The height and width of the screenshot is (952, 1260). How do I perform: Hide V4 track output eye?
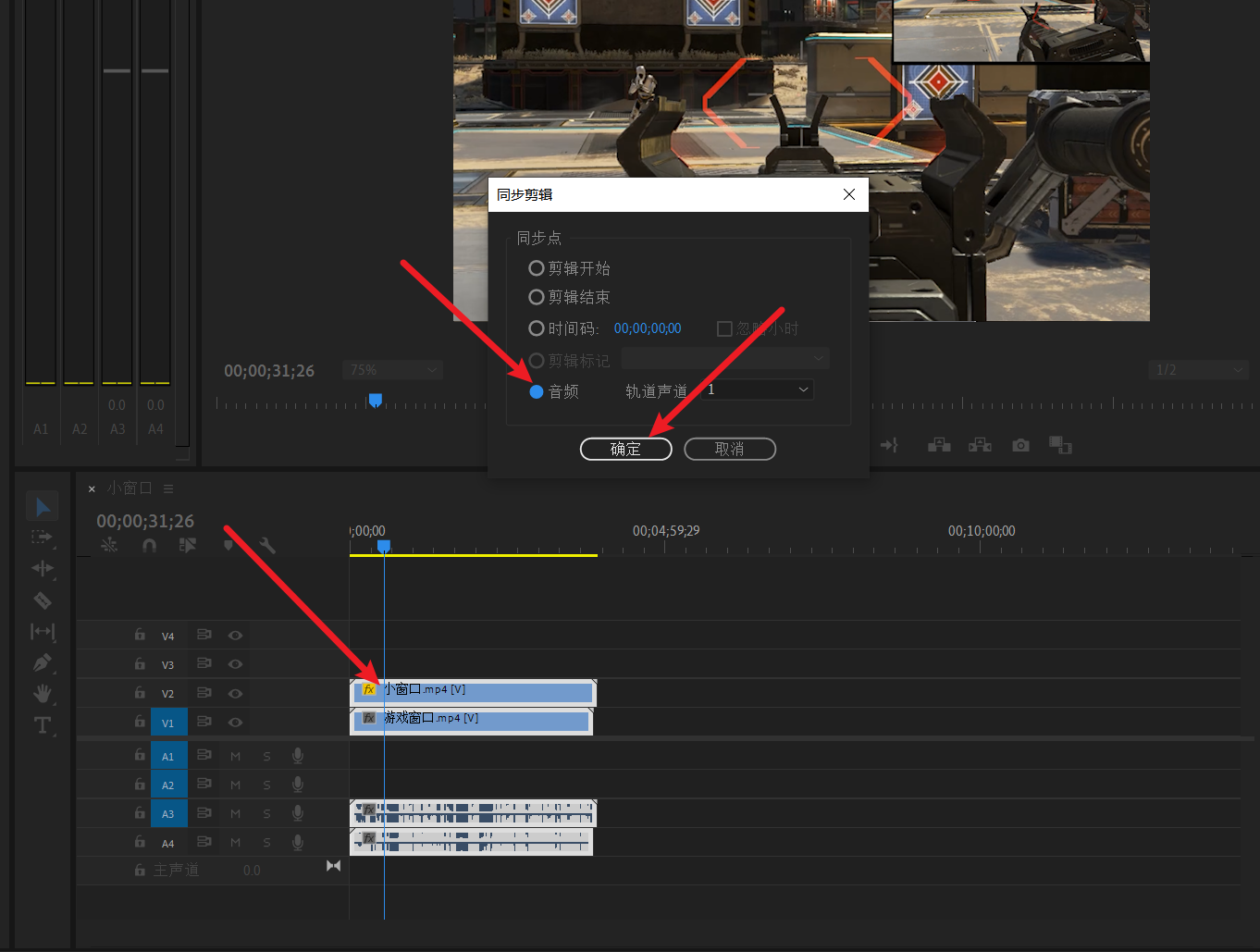click(235, 636)
